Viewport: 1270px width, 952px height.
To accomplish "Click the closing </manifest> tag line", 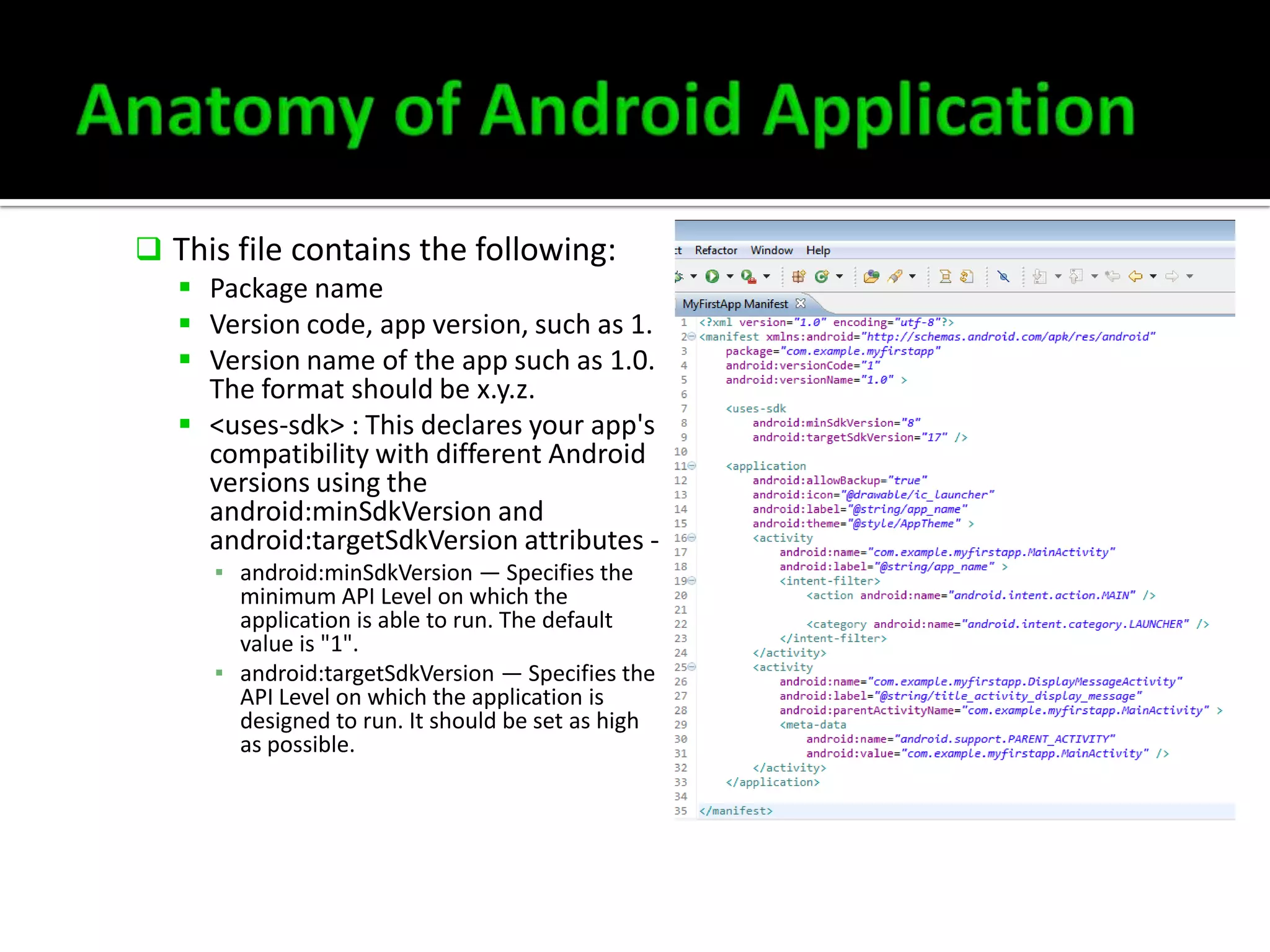I will tap(735, 811).
